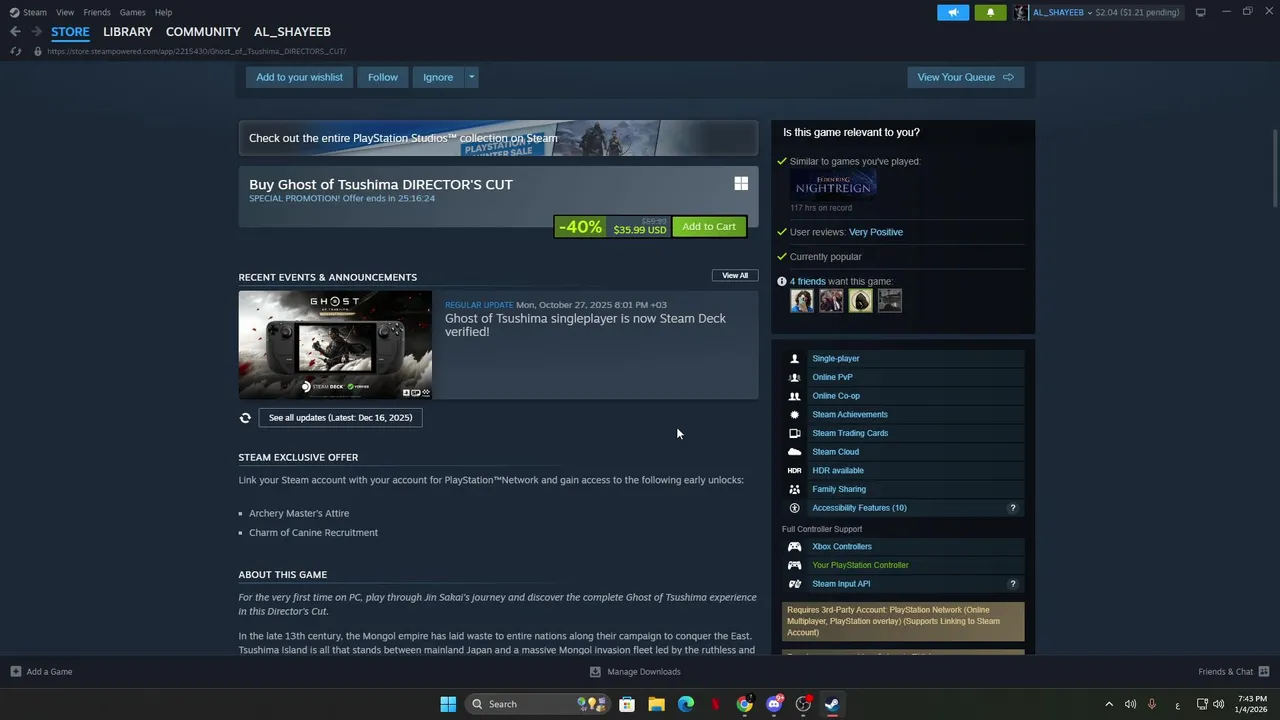Open Accessibility Features (10)
Image resolution: width=1280 pixels, height=720 pixels.
(x=859, y=508)
